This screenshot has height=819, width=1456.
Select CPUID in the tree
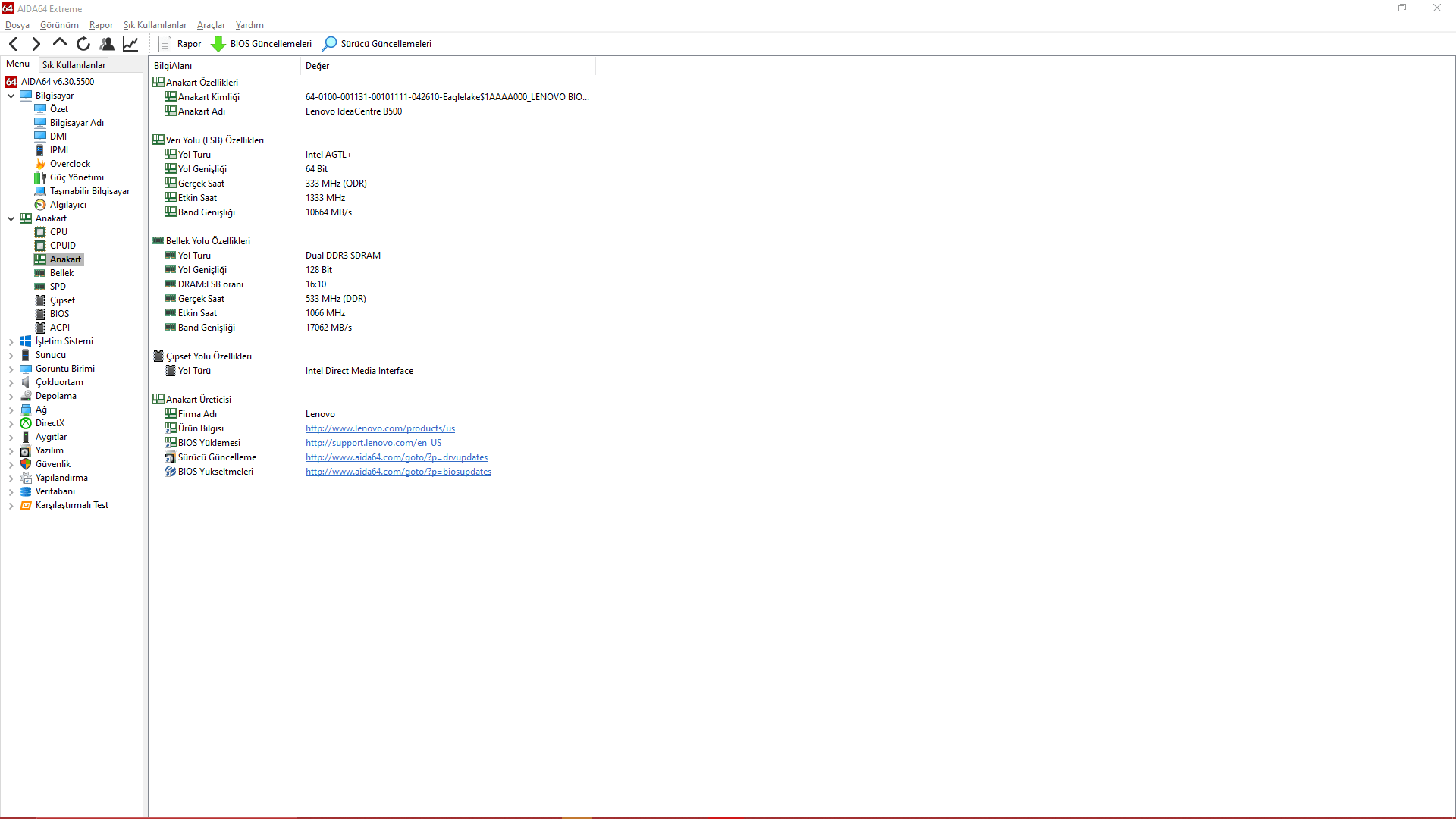62,246
